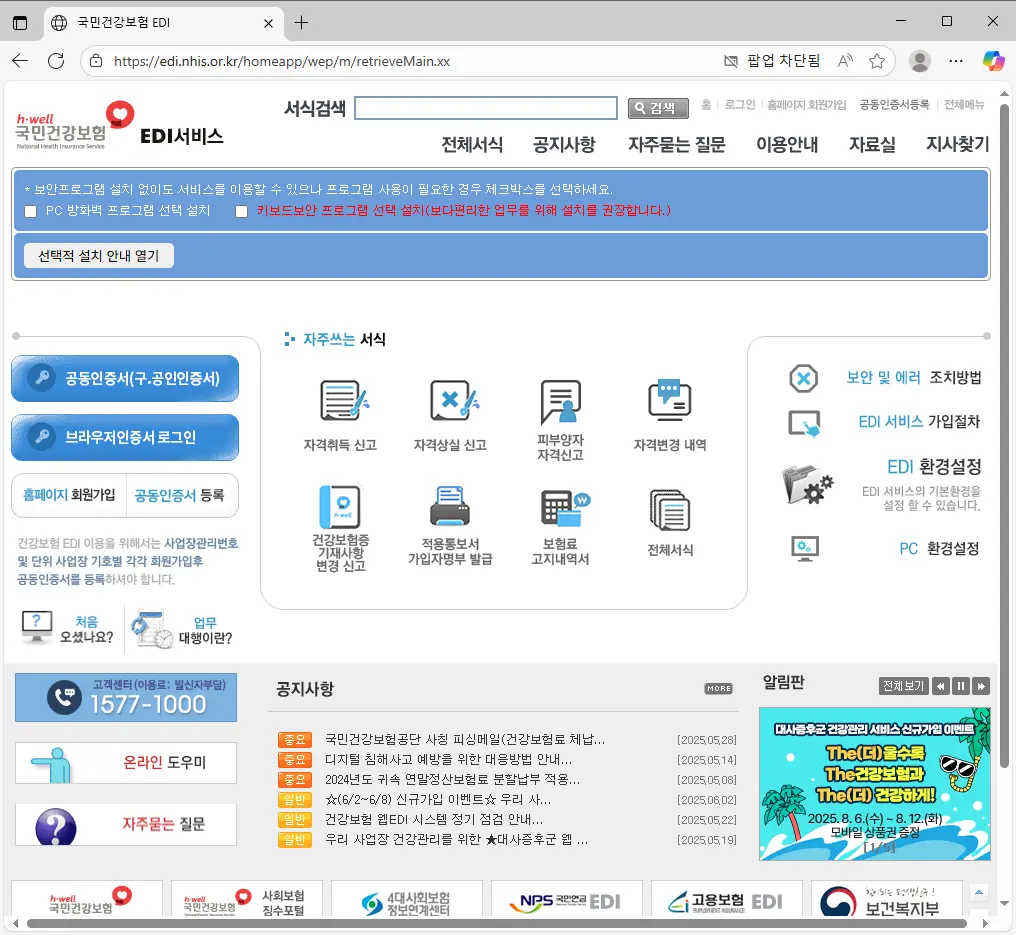1016x935 pixels.
Task: Enable 키보드보안 프로그램 선택 설치 checkbox
Action: (242, 211)
